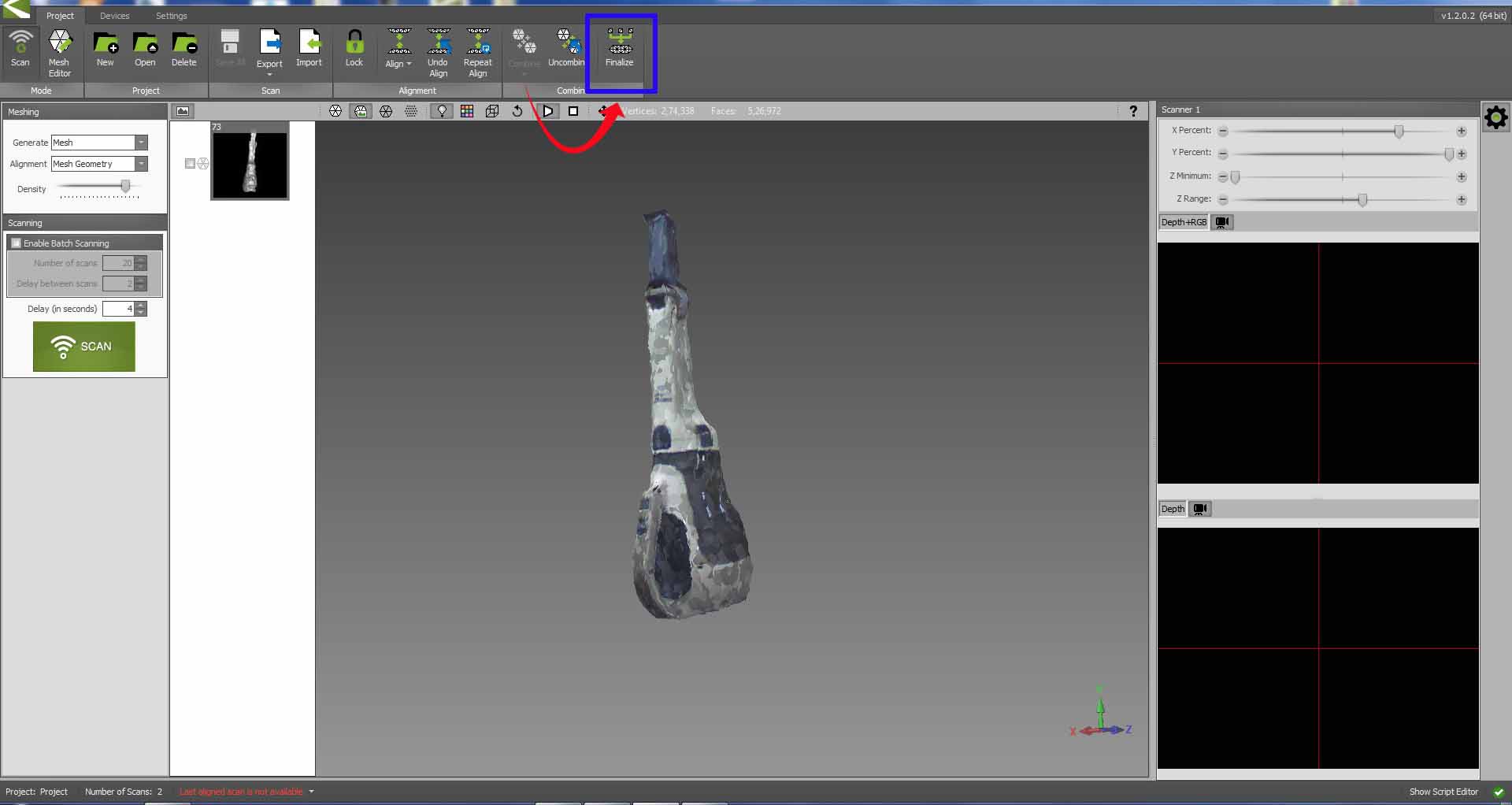This screenshot has width=1512, height=805.
Task: Click the Uncombine scans tool
Action: 566,49
